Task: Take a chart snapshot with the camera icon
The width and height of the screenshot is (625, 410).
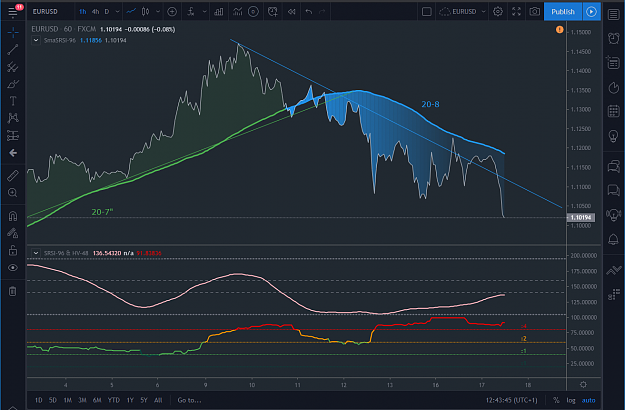Action: (535, 12)
